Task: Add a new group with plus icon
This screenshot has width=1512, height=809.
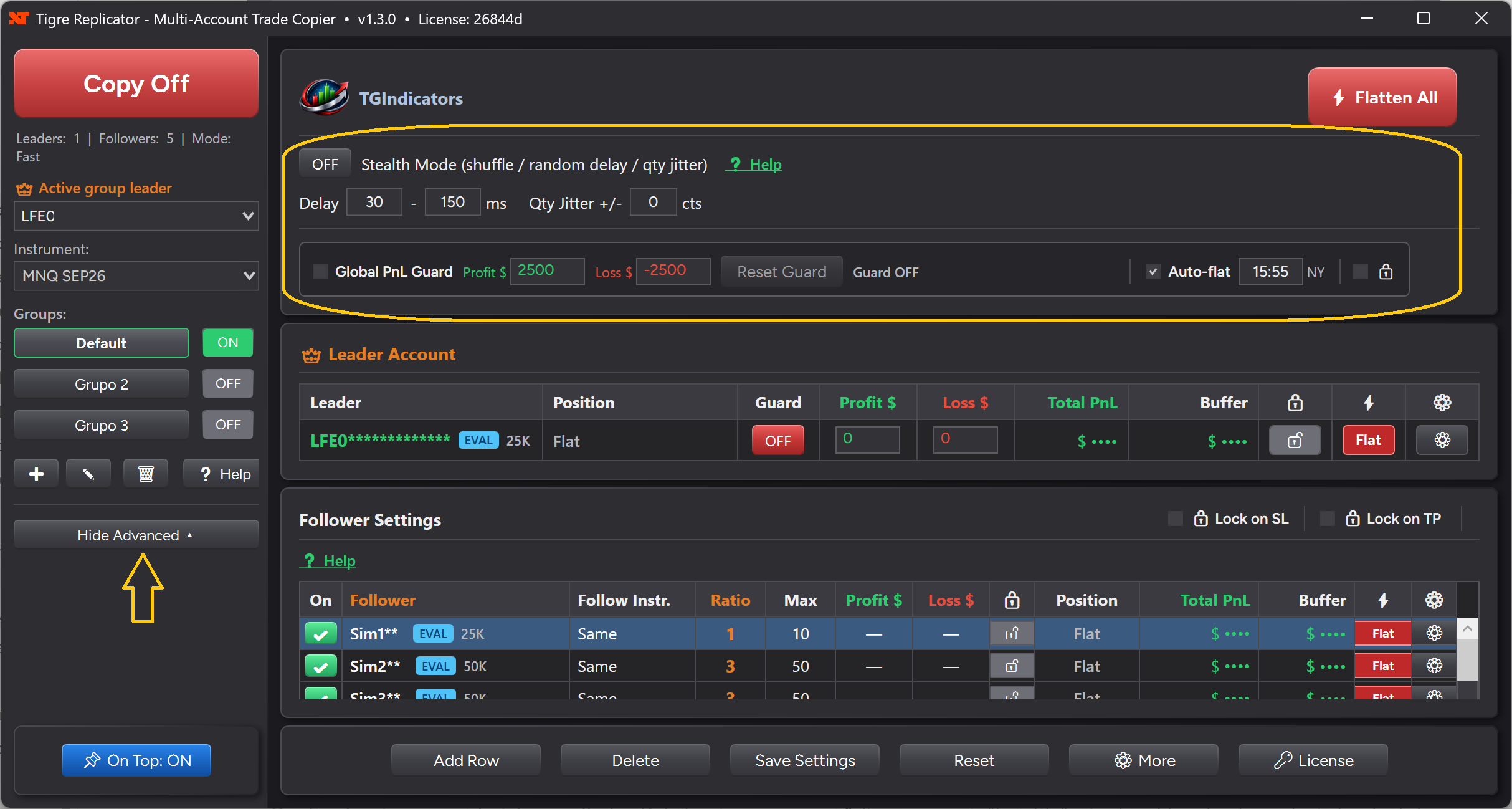Action: (x=36, y=474)
